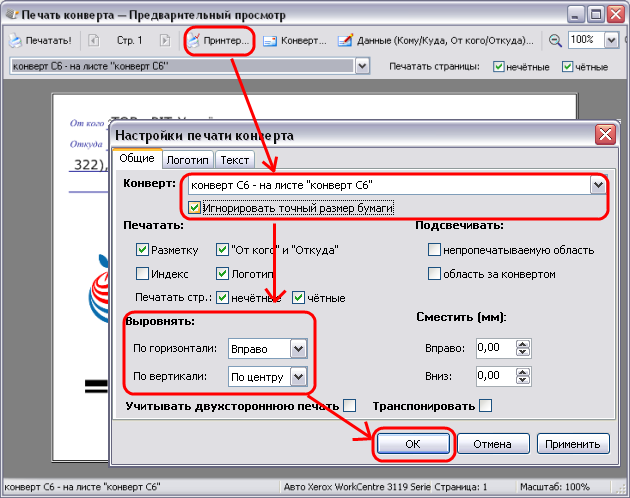The width and height of the screenshot is (630, 498).
Task: Click the zoom out magnifier icon
Action: point(554,41)
